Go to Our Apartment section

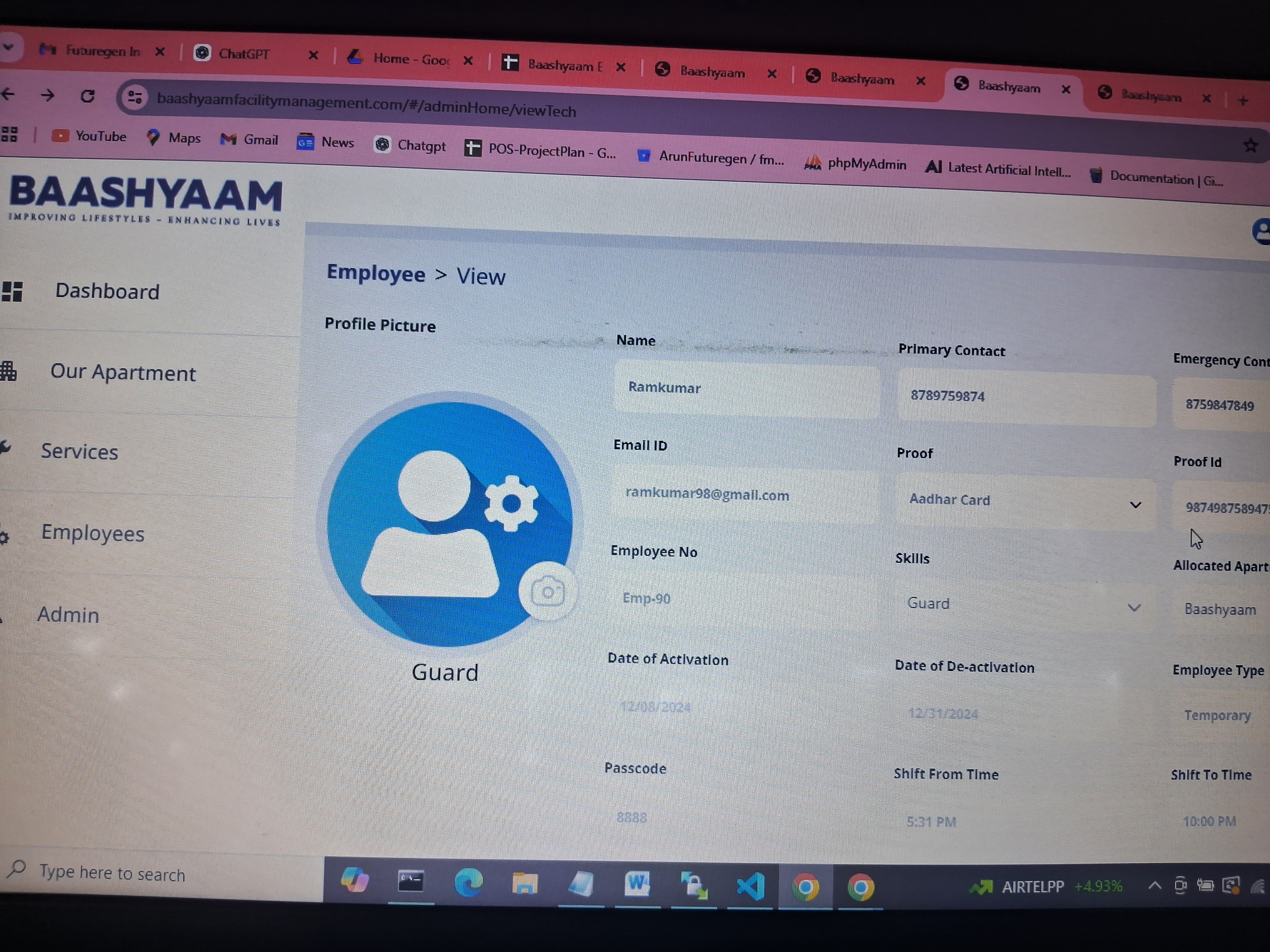pyautogui.click(x=123, y=373)
